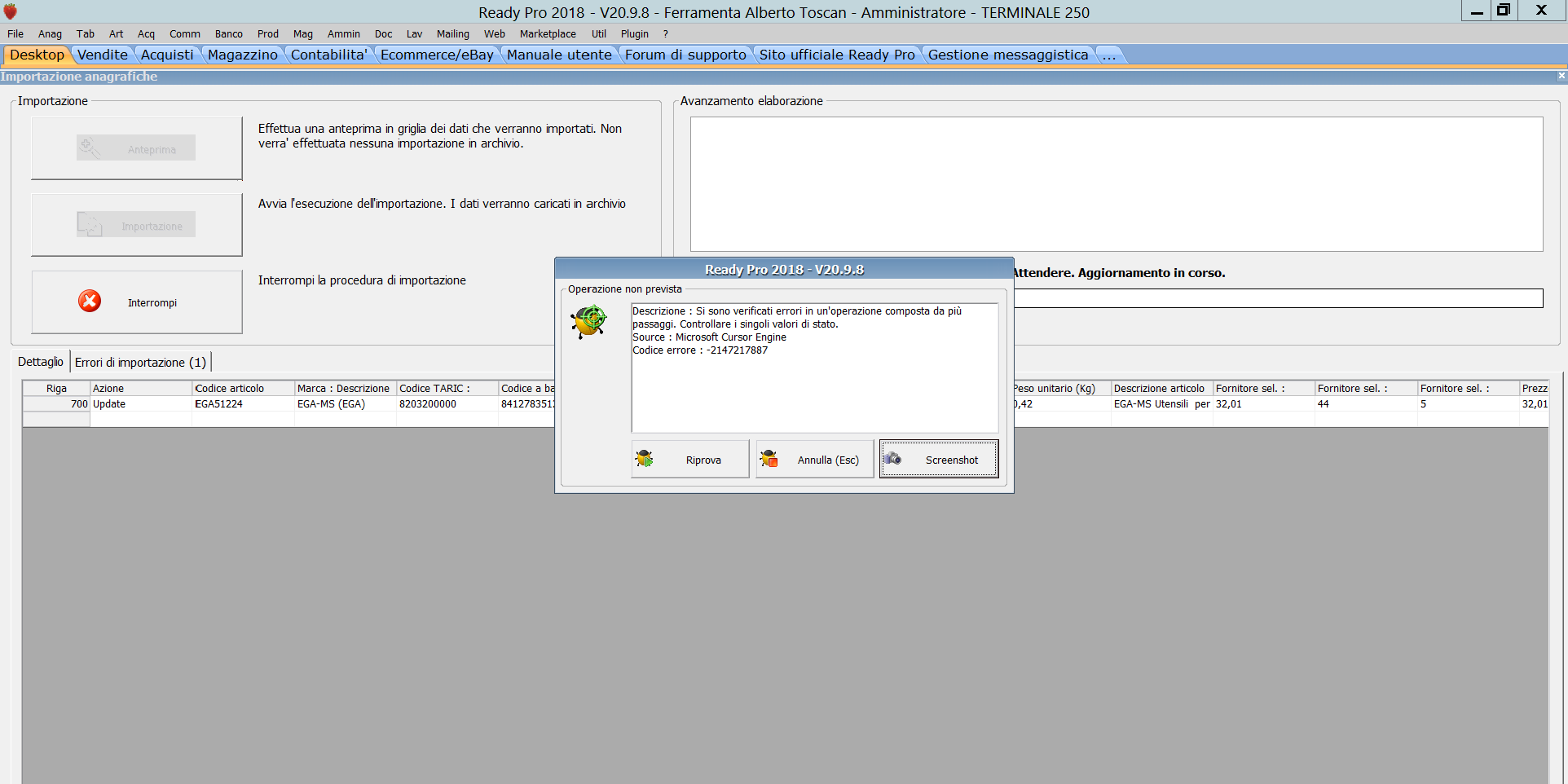The image size is (1568, 784).
Task: Open the Mailing menu
Action: click(453, 34)
